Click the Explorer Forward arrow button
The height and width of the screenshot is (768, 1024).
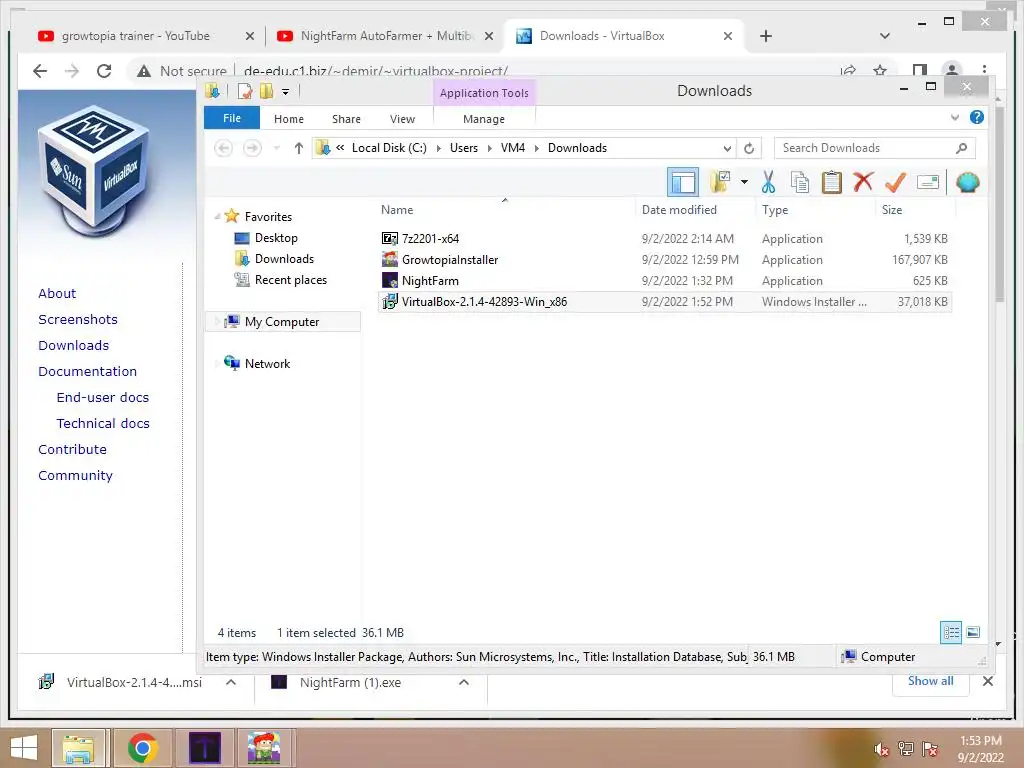coord(252,148)
